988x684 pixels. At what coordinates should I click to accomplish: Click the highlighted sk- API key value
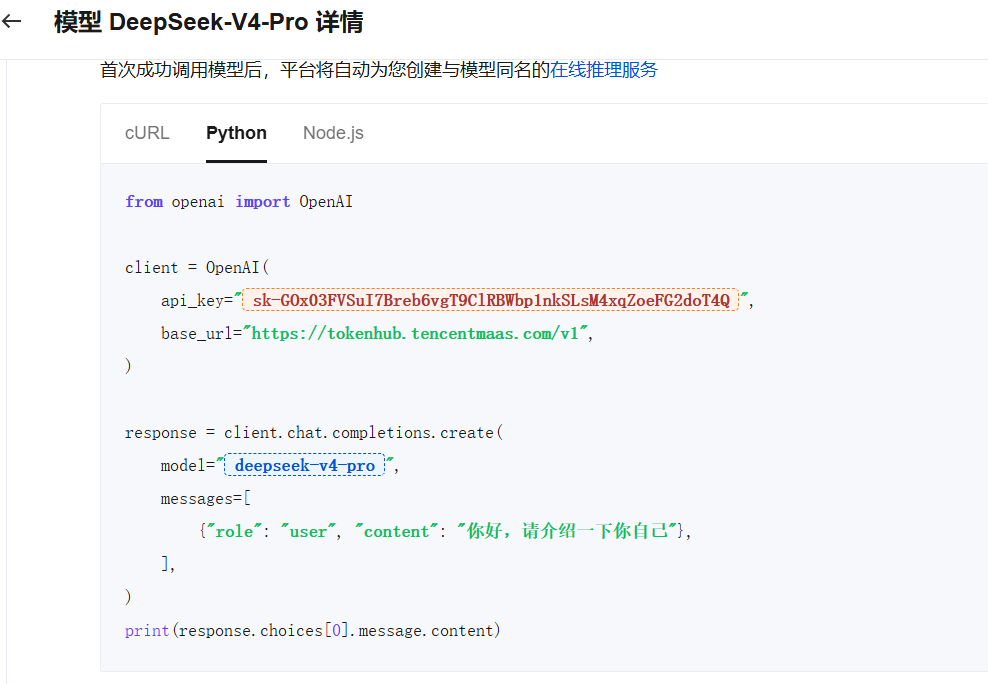tap(491, 300)
